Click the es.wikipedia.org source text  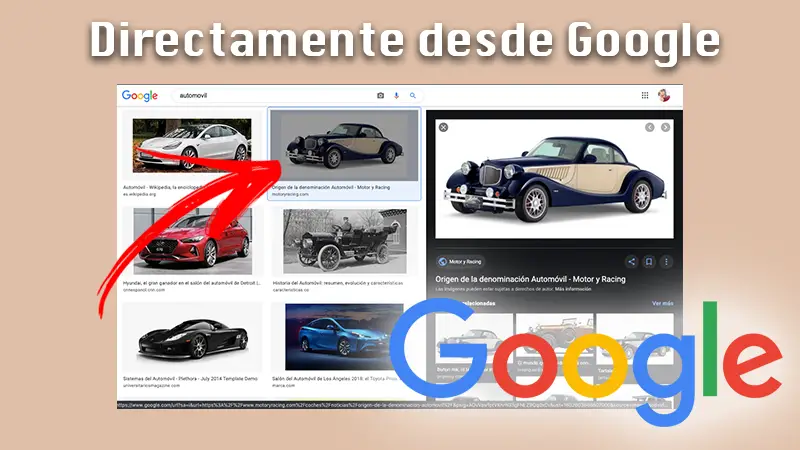139,194
